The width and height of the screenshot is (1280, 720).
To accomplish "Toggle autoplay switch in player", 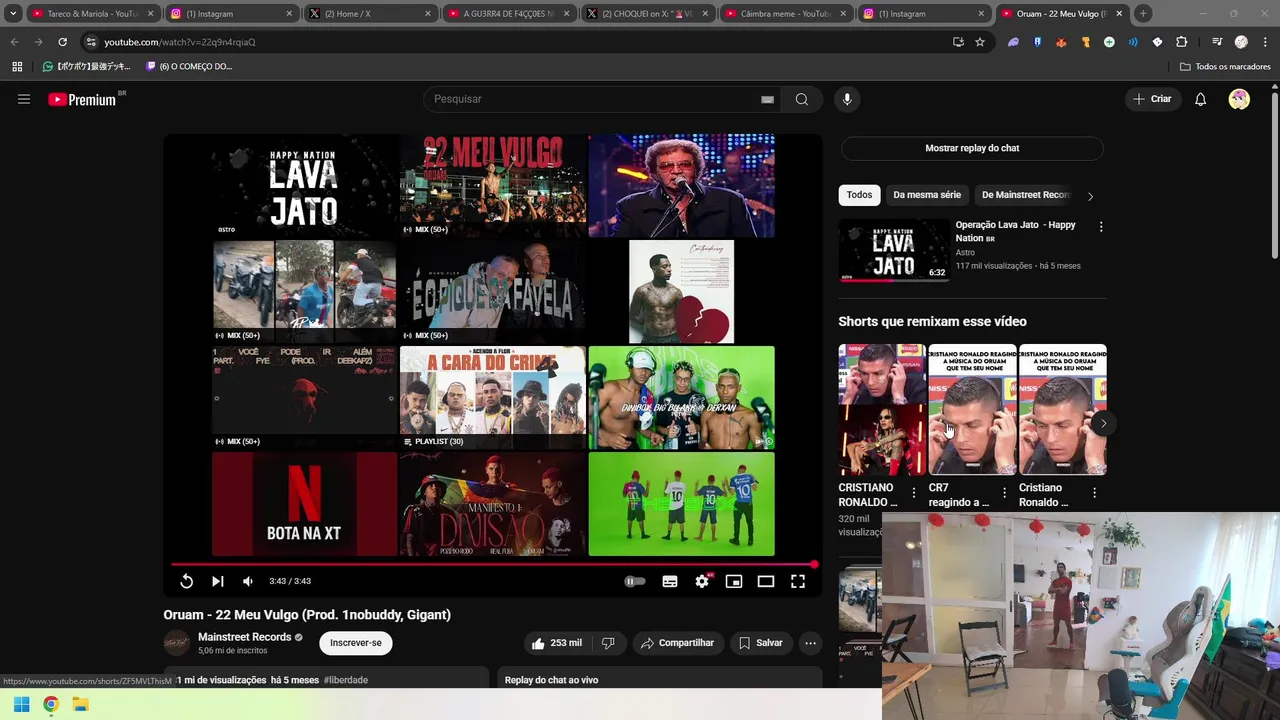I will pos(635,581).
